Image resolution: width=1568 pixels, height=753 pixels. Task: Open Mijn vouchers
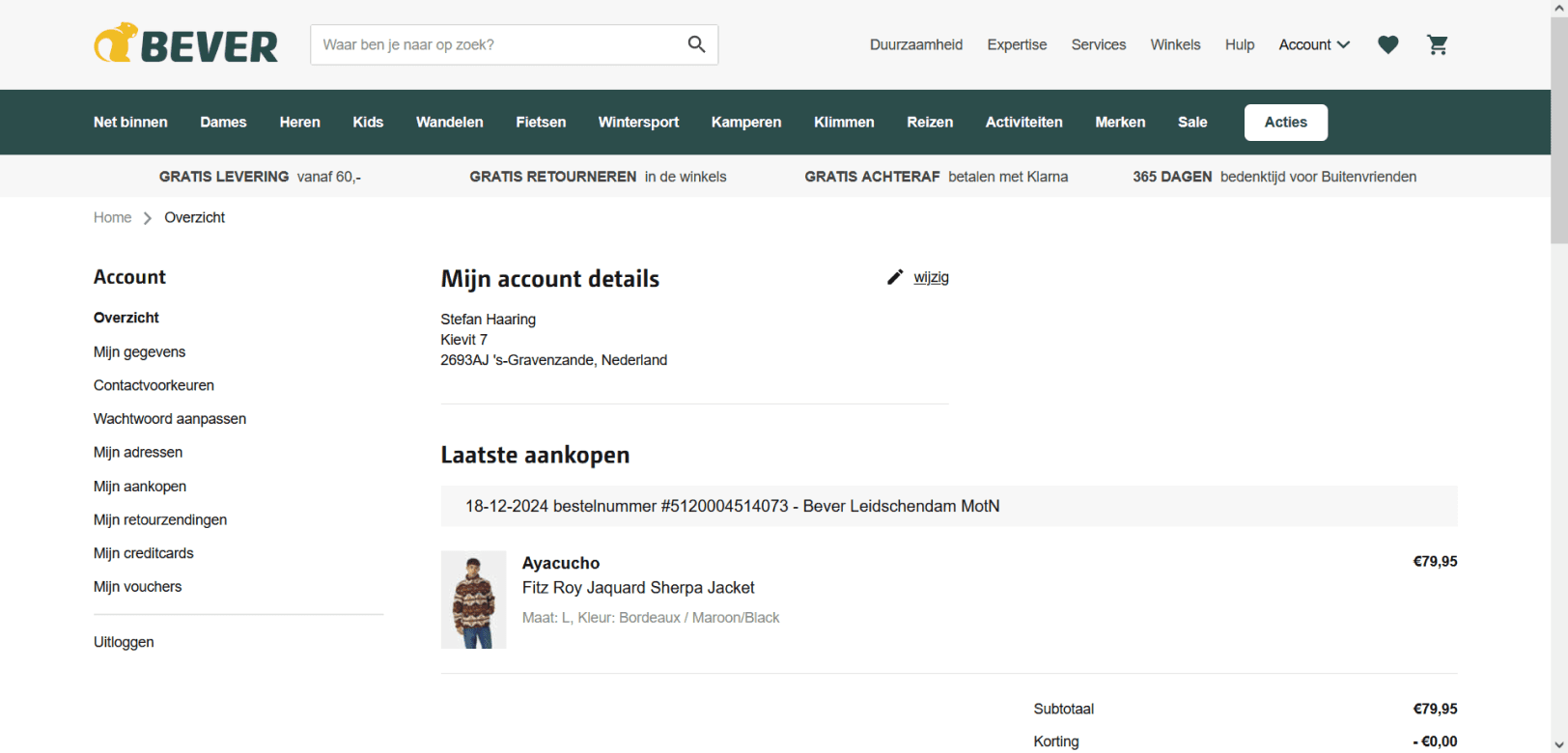(137, 586)
